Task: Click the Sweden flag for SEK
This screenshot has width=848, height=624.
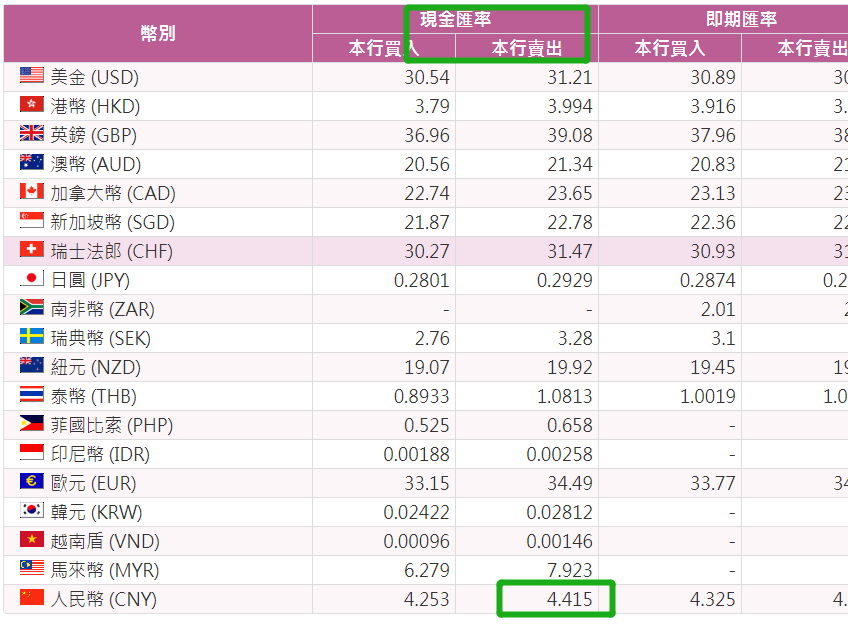Action: (32, 337)
